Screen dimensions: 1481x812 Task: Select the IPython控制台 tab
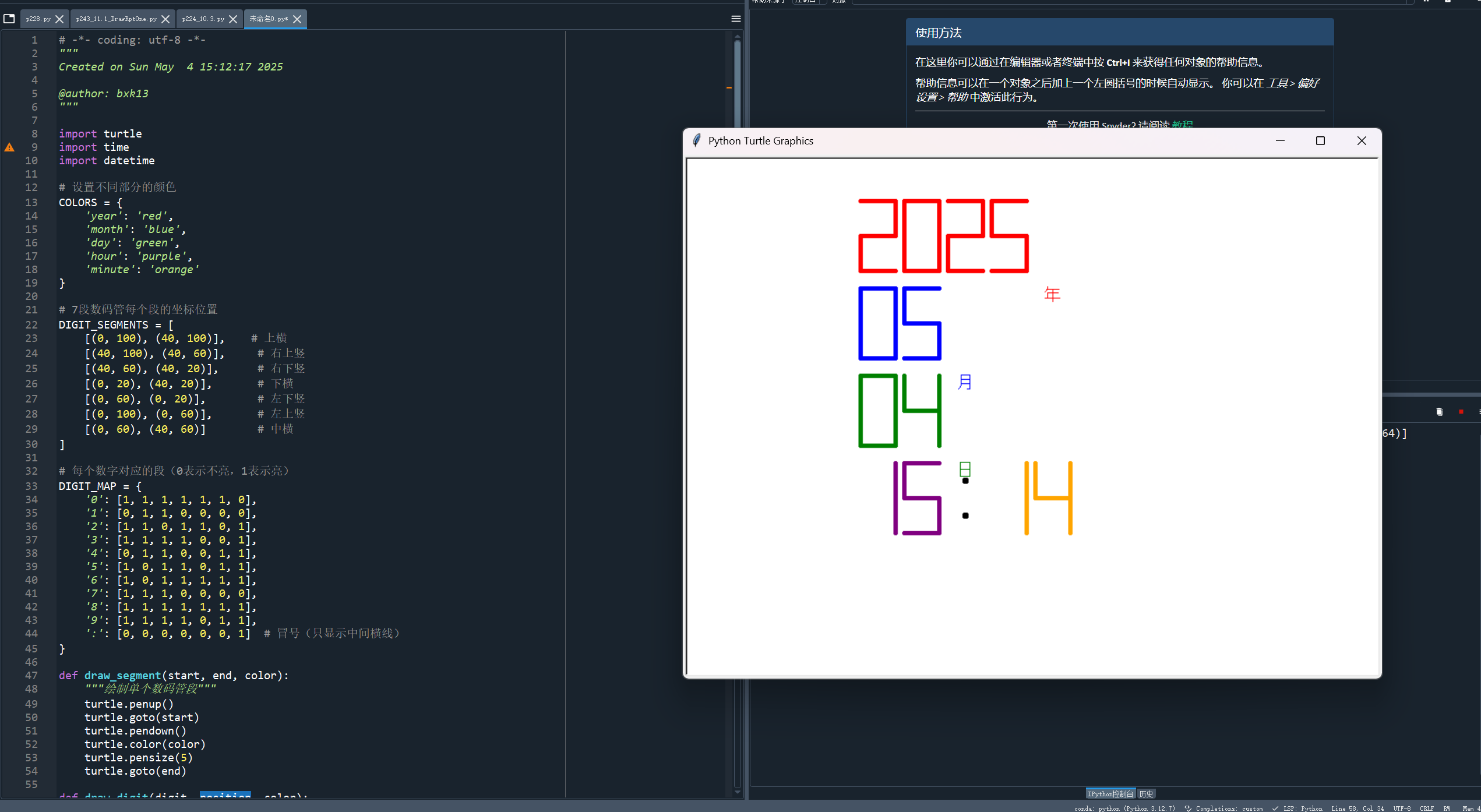pos(1110,794)
